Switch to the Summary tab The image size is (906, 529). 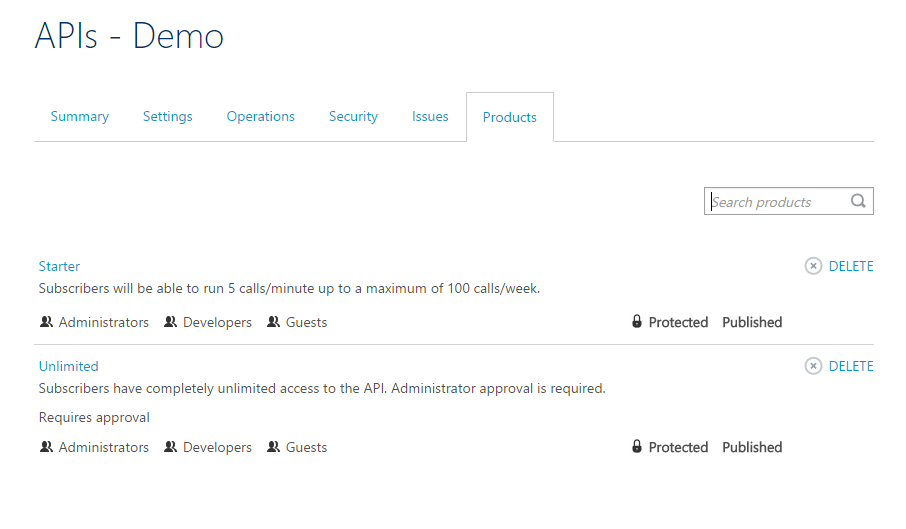[x=80, y=117]
